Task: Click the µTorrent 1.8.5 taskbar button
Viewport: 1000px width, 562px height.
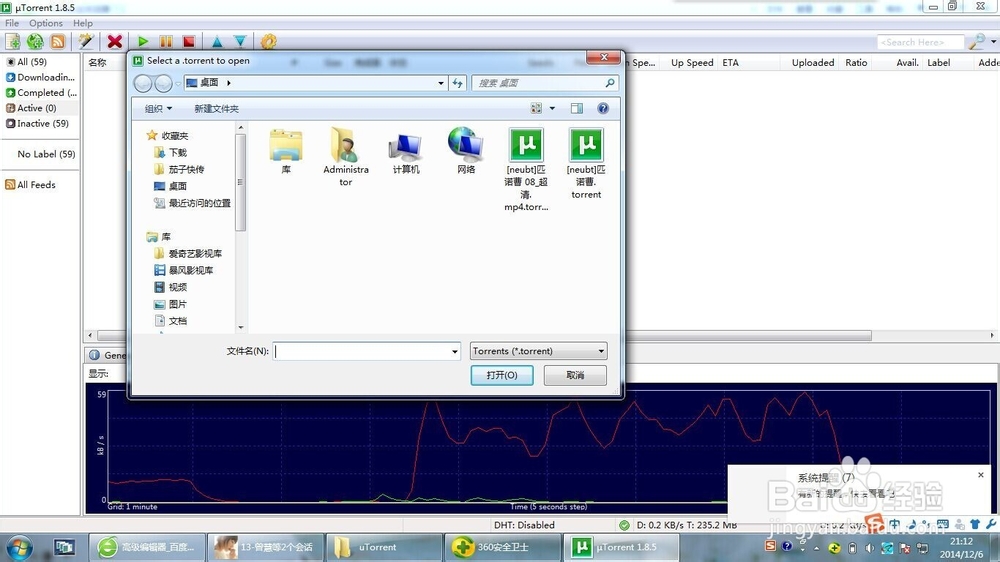Action: 622,547
